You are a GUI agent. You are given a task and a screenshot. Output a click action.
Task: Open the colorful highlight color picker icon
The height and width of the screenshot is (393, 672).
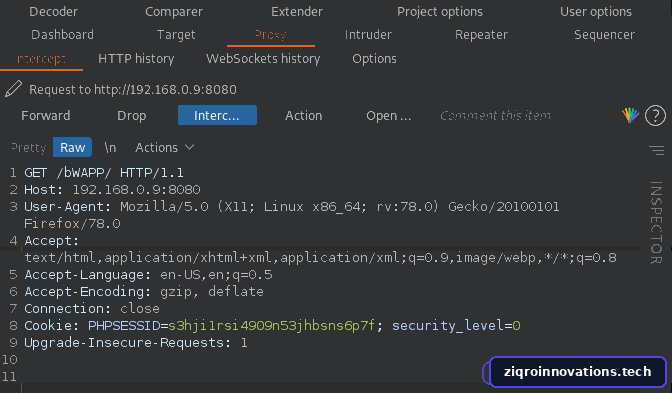click(630, 115)
